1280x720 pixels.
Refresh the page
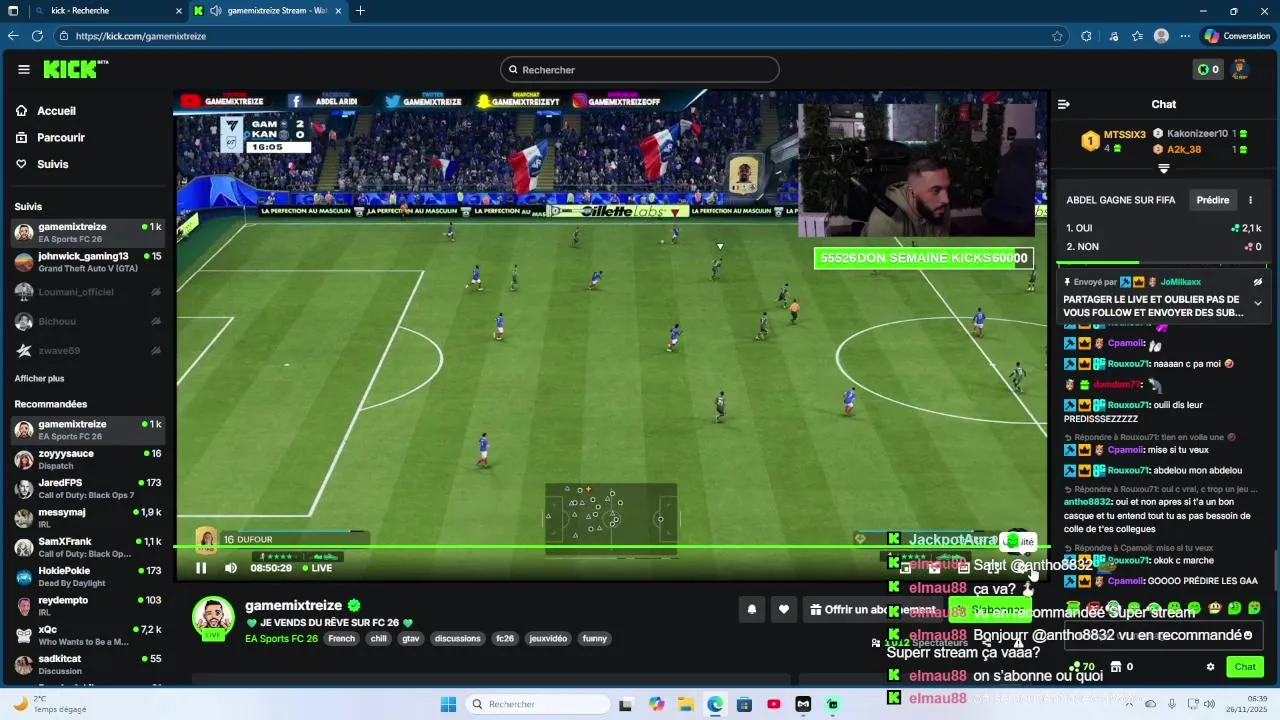pos(38,36)
